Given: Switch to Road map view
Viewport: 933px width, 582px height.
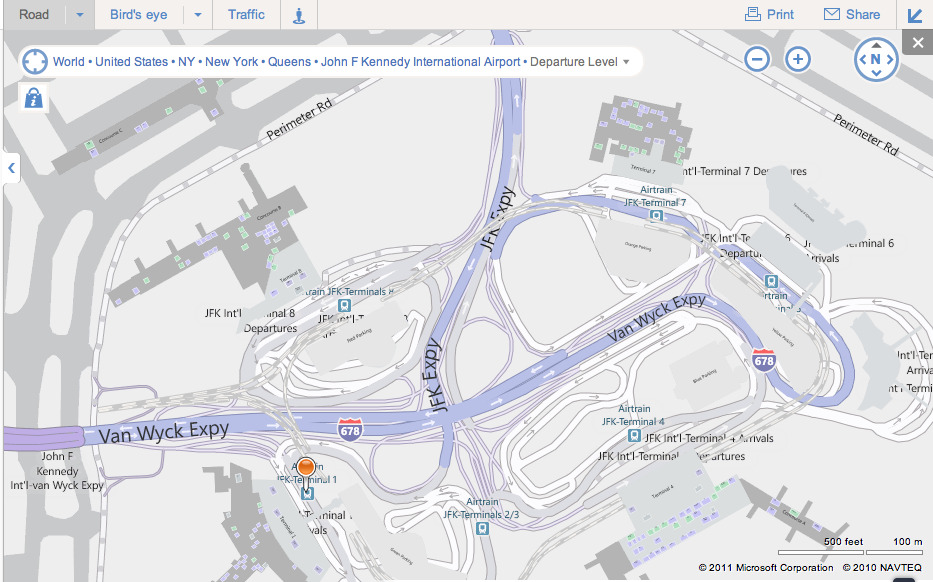Looking at the screenshot, I should (x=33, y=14).
